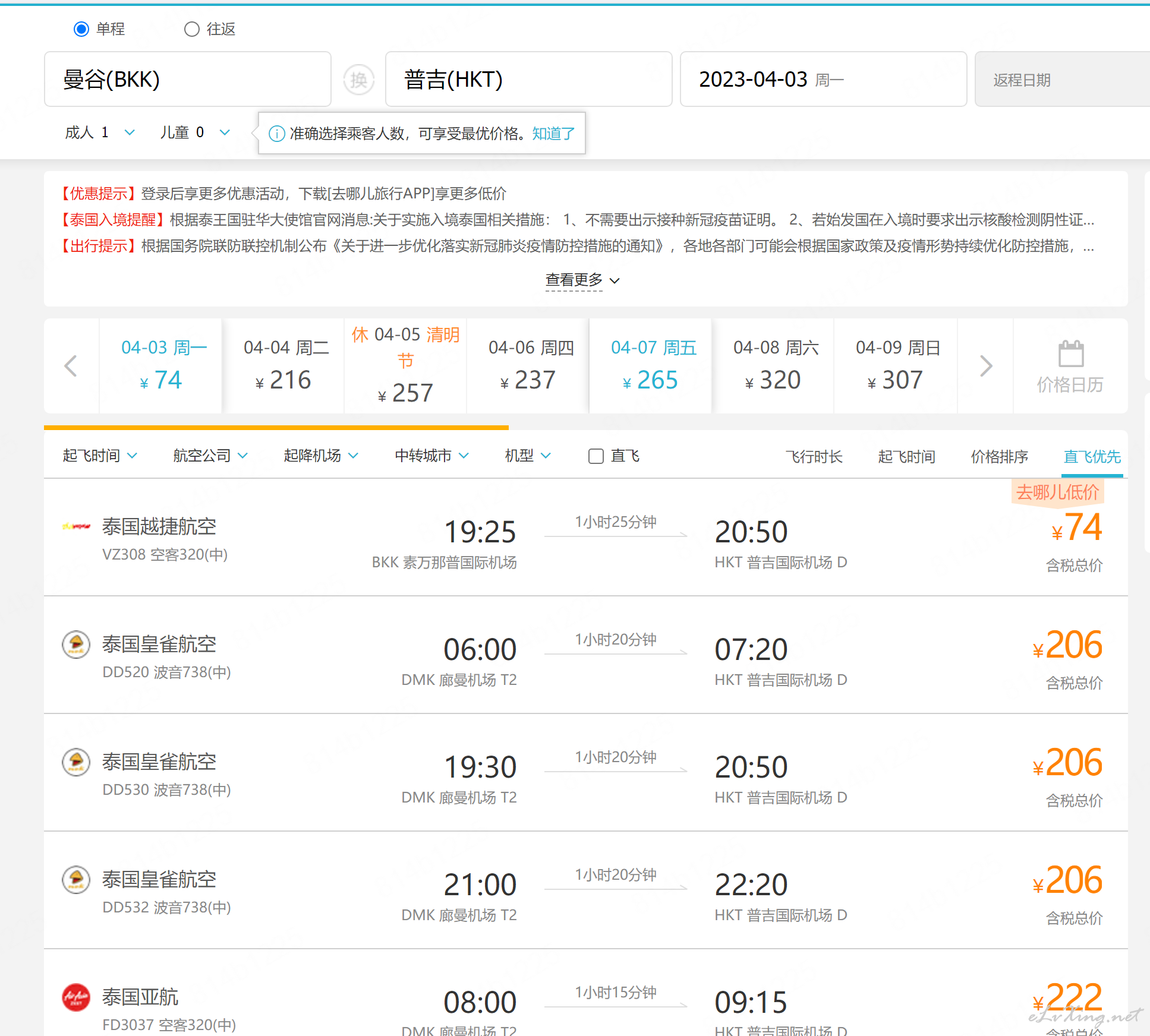Check the 直飞 direct flight checkbox
This screenshot has width=1150, height=1036.
coord(596,456)
